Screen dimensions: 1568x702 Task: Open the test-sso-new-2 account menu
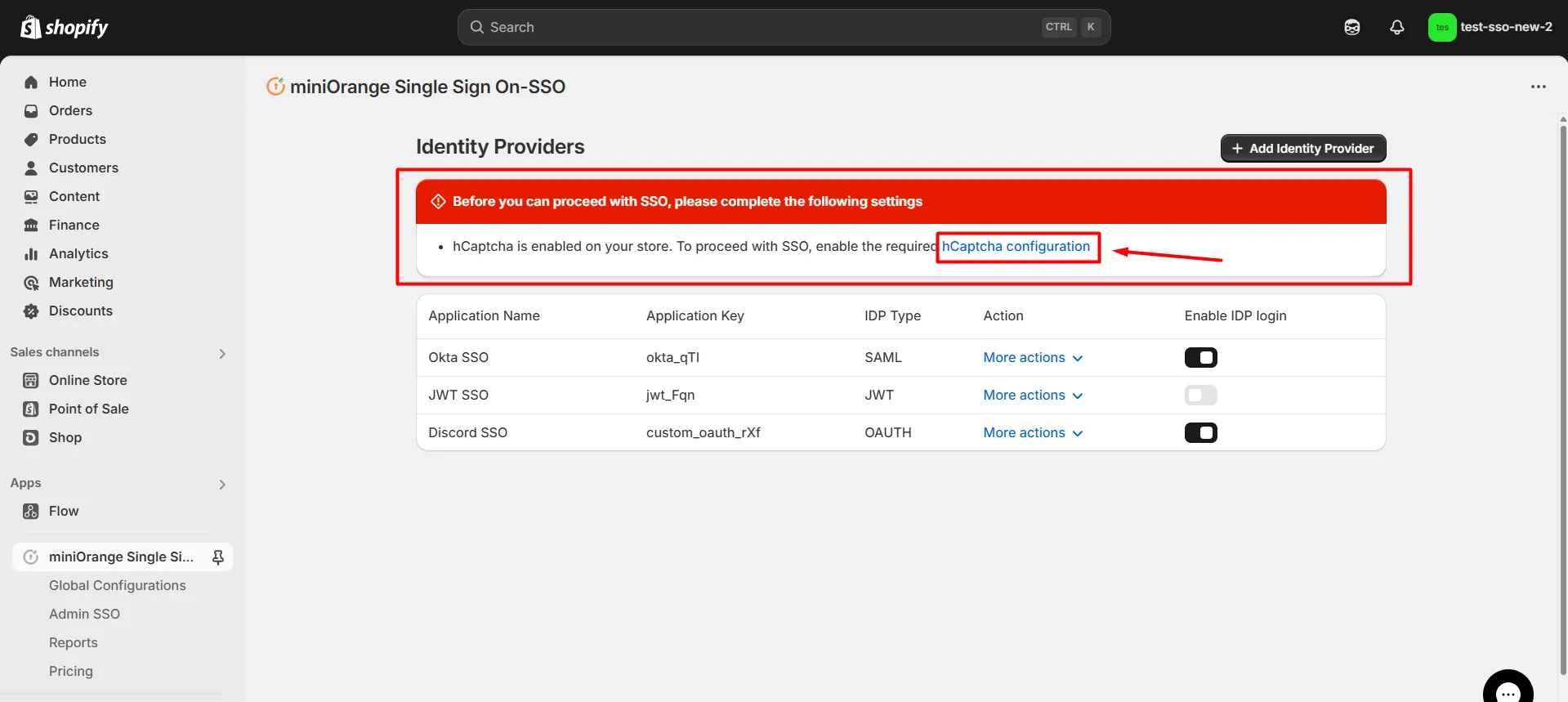1490,27
